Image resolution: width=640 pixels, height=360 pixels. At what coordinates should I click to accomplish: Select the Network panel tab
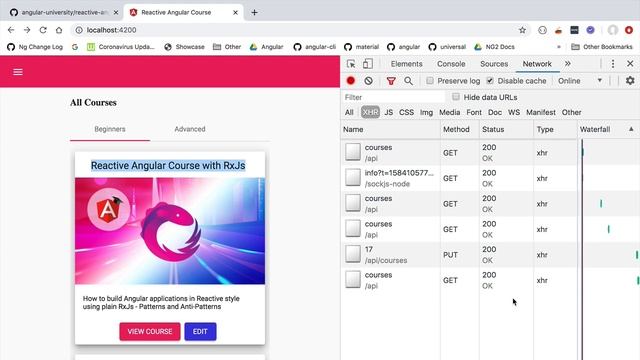point(537,64)
